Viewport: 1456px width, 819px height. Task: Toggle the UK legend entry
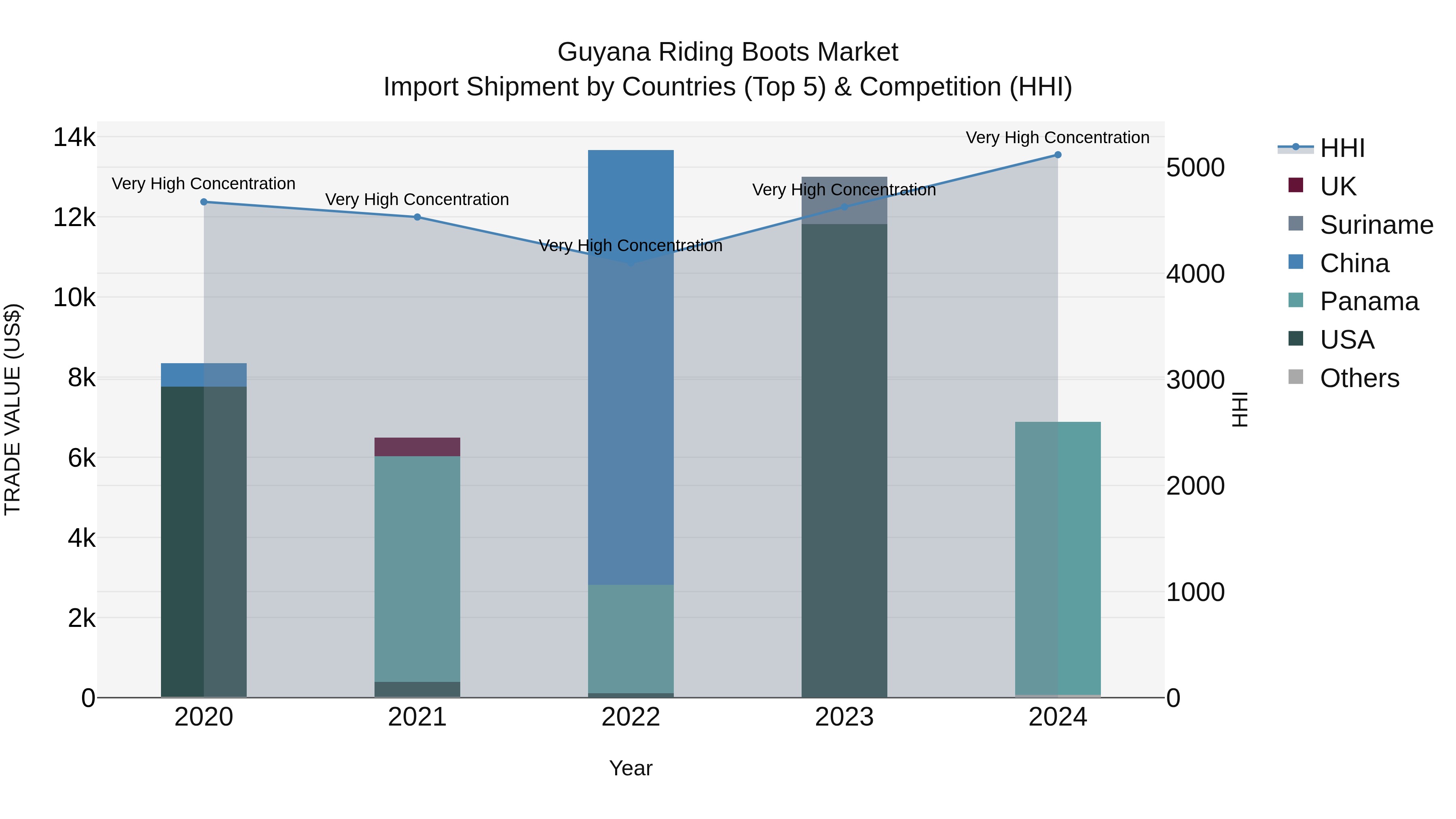point(1322,186)
